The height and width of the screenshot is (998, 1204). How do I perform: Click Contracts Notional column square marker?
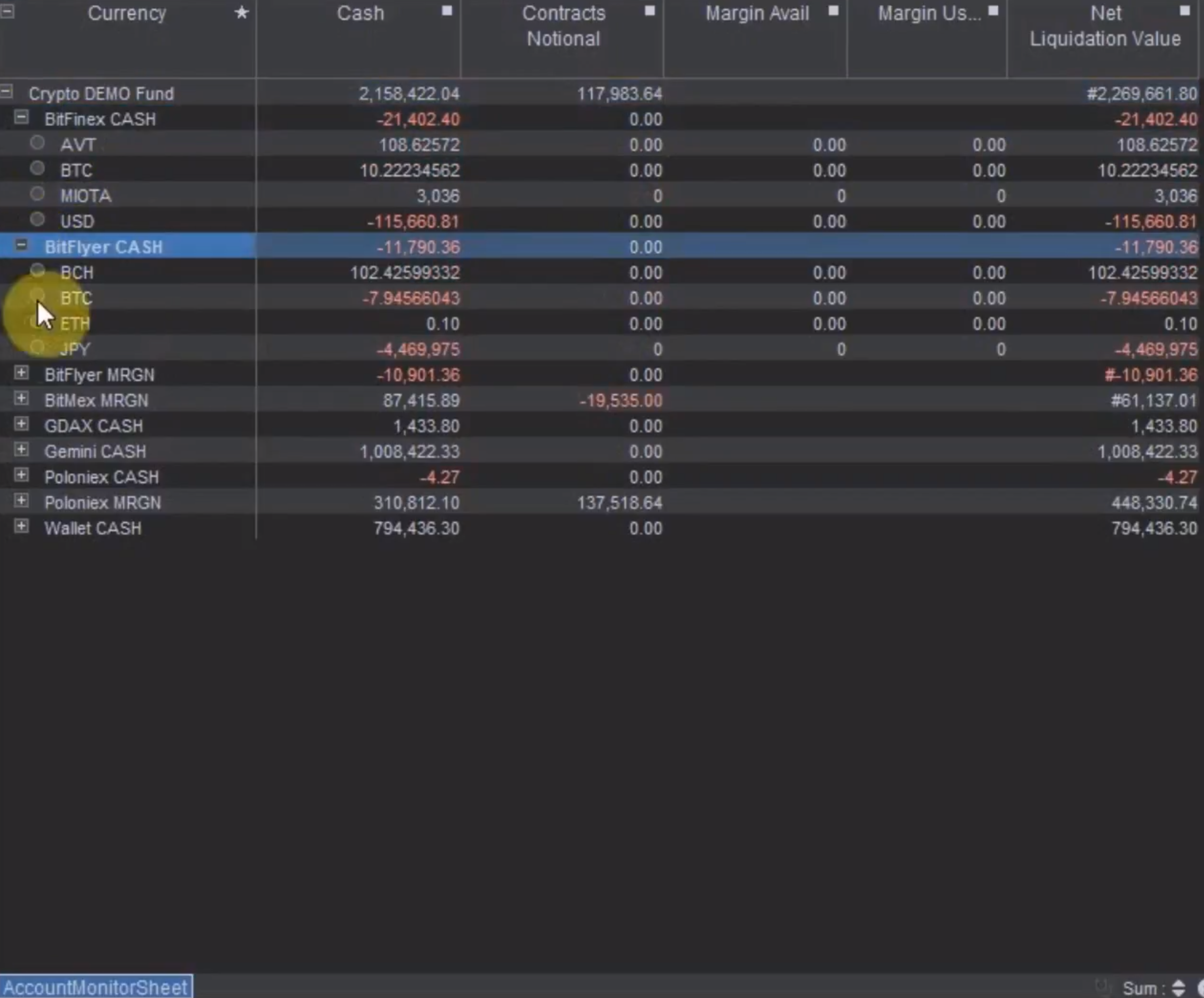[650, 11]
